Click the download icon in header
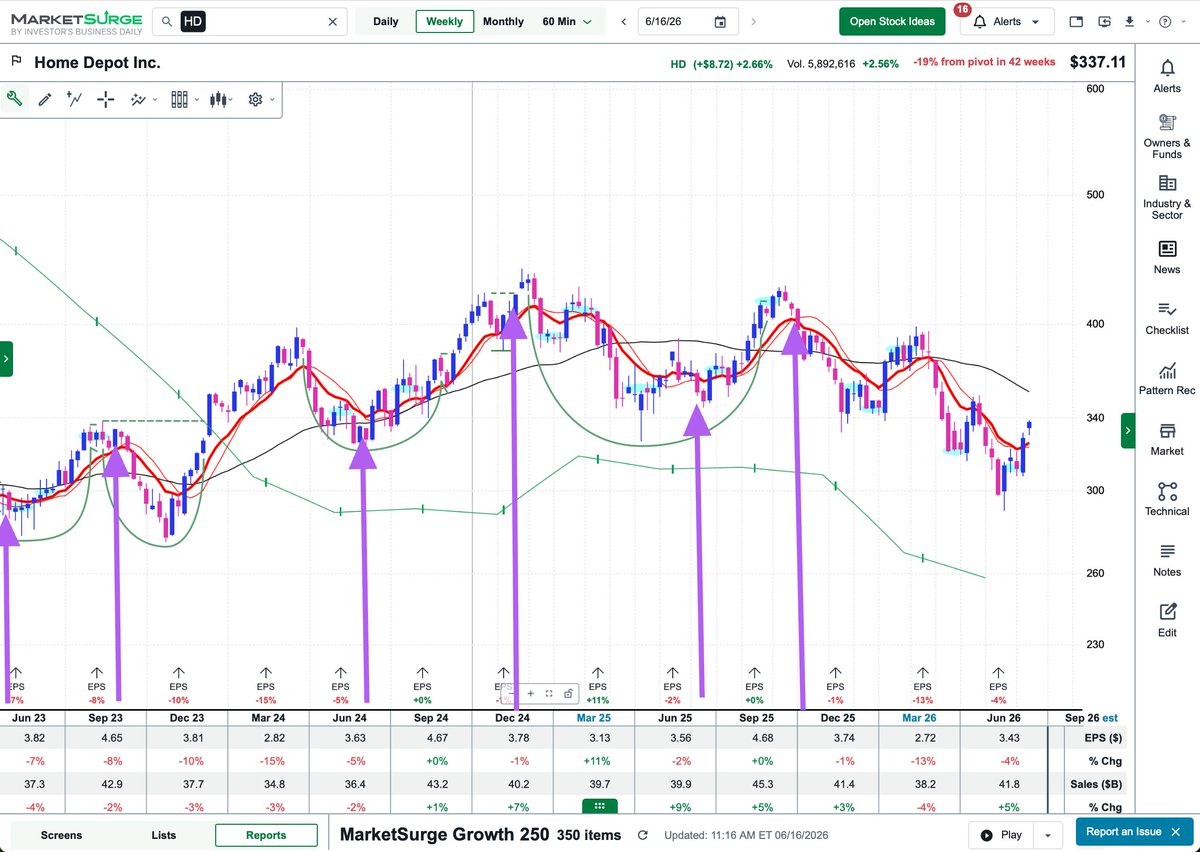 (x=1129, y=21)
